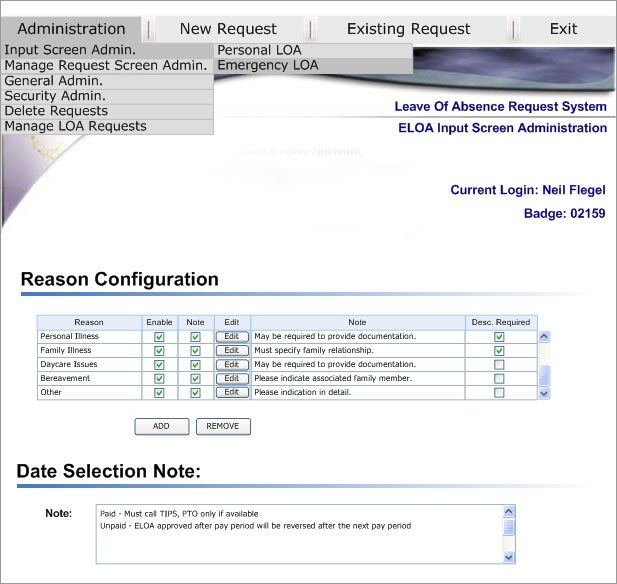Check Desc. Required for Daycare Issues

point(499,365)
